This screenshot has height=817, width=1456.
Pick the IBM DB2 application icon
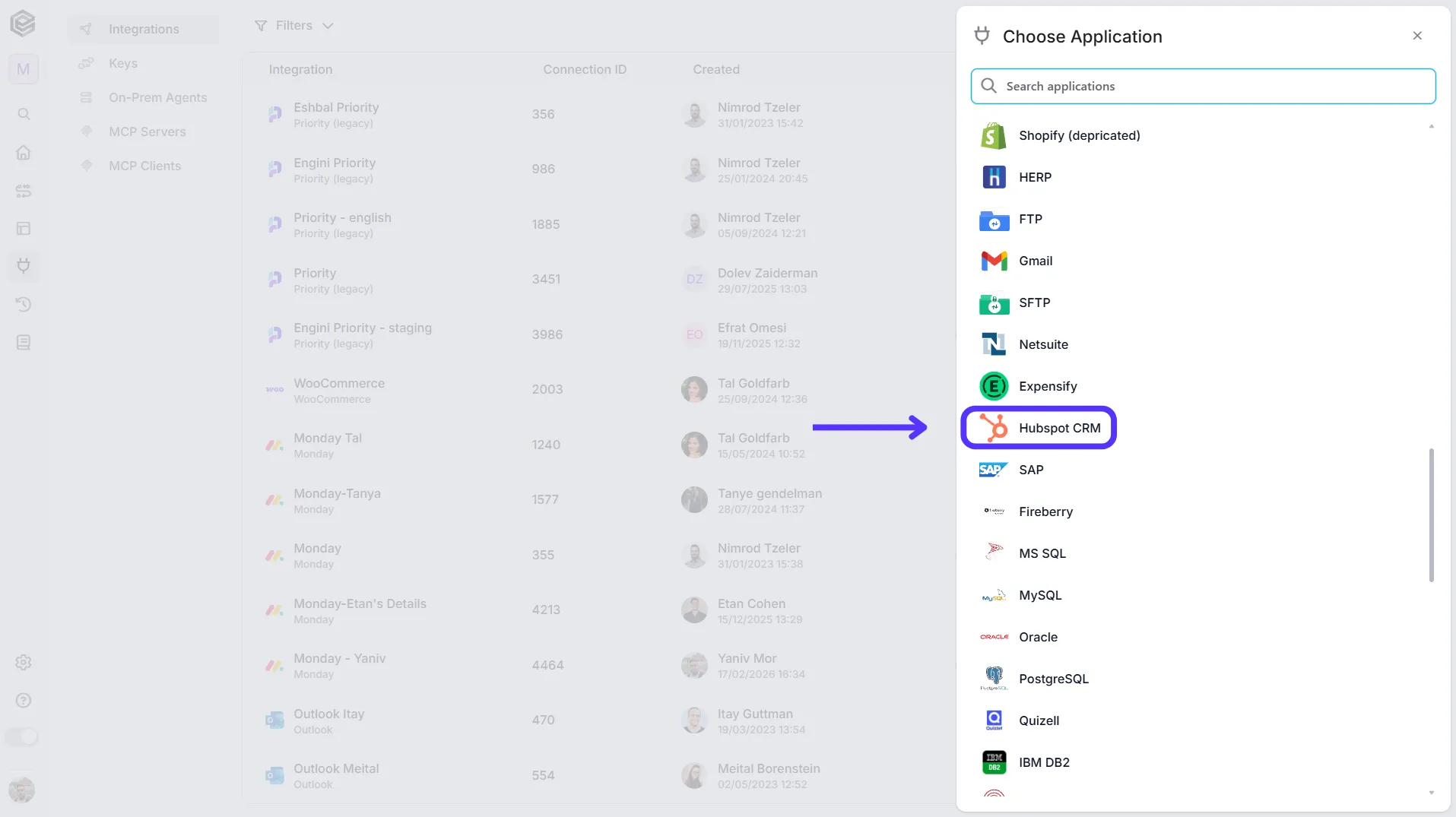click(994, 762)
